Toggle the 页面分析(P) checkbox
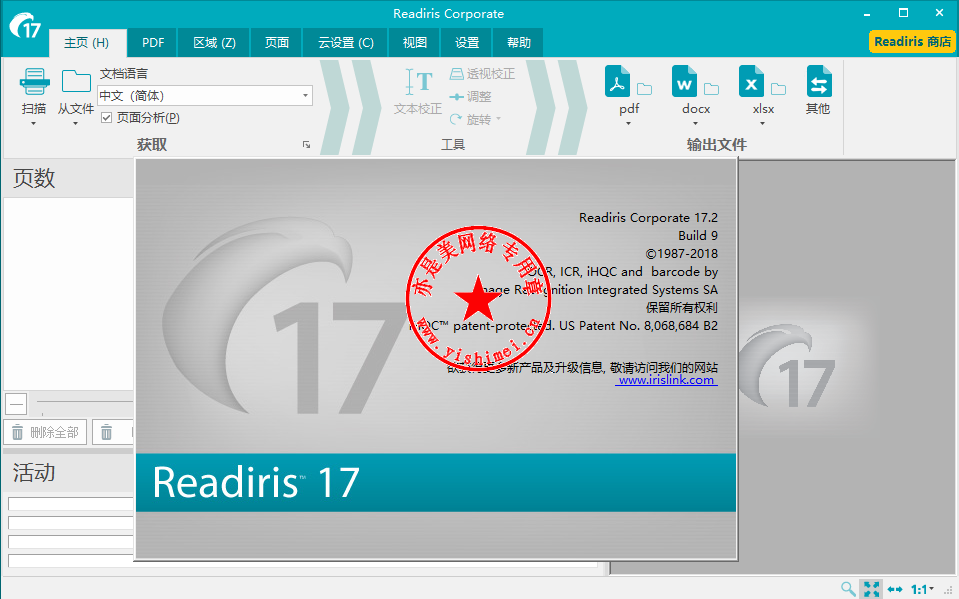This screenshot has width=959, height=599. (106, 118)
